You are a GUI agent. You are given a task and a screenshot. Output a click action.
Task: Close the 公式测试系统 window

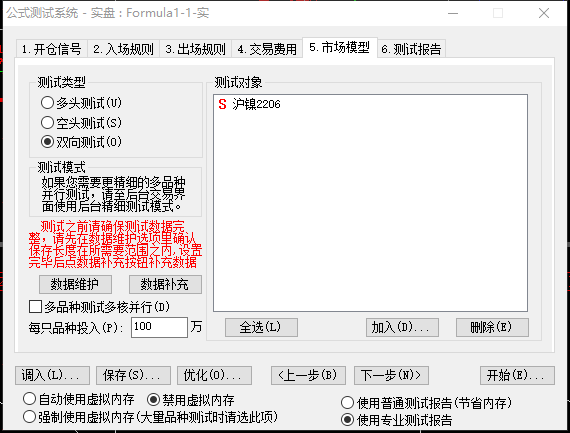click(544, 13)
